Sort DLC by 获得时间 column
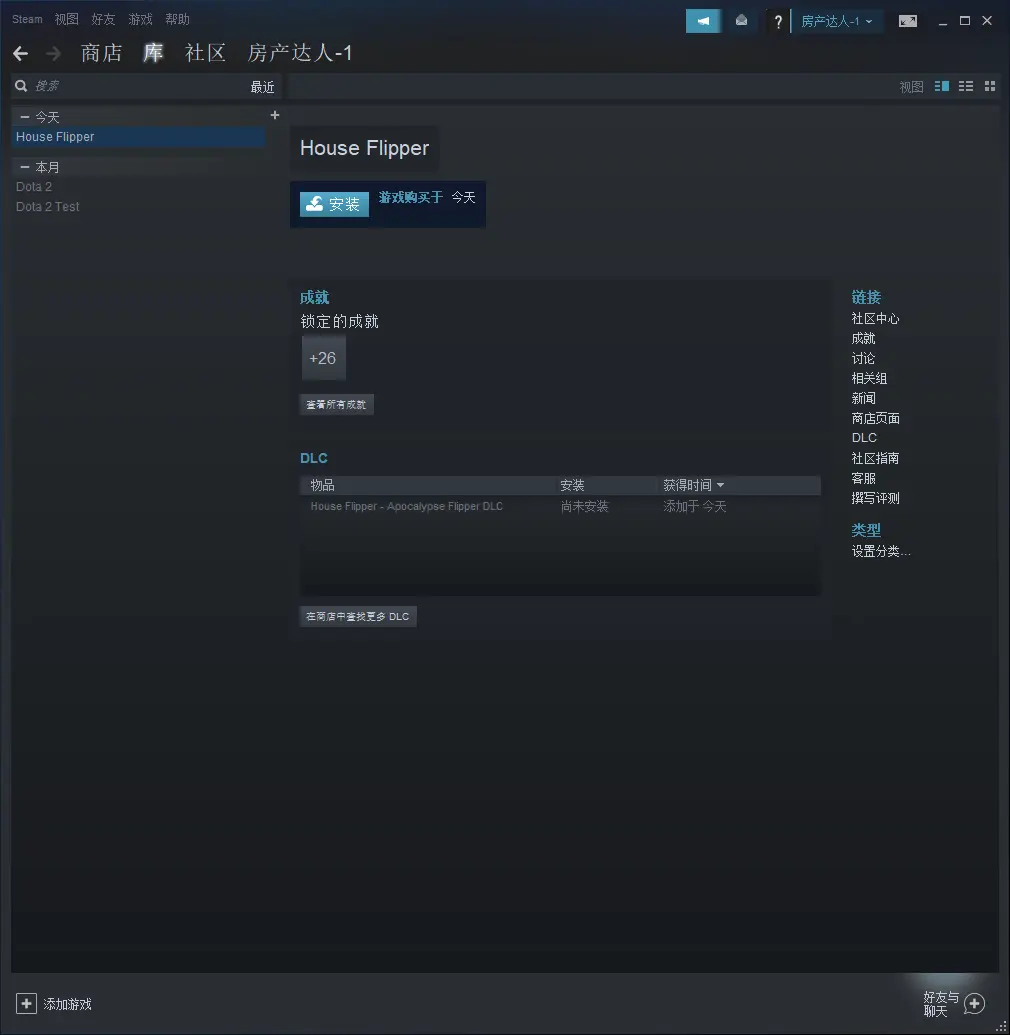The width and height of the screenshot is (1010, 1035). coord(693,485)
